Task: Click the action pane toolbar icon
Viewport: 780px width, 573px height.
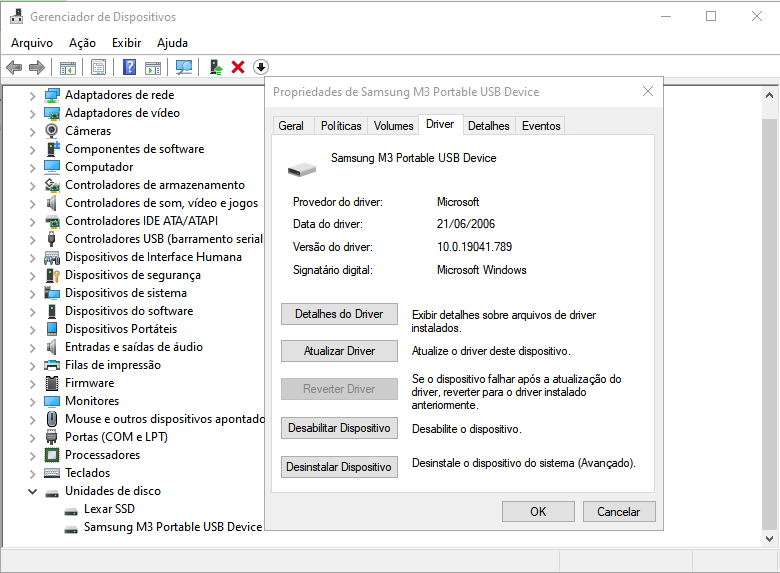Action: (153, 67)
